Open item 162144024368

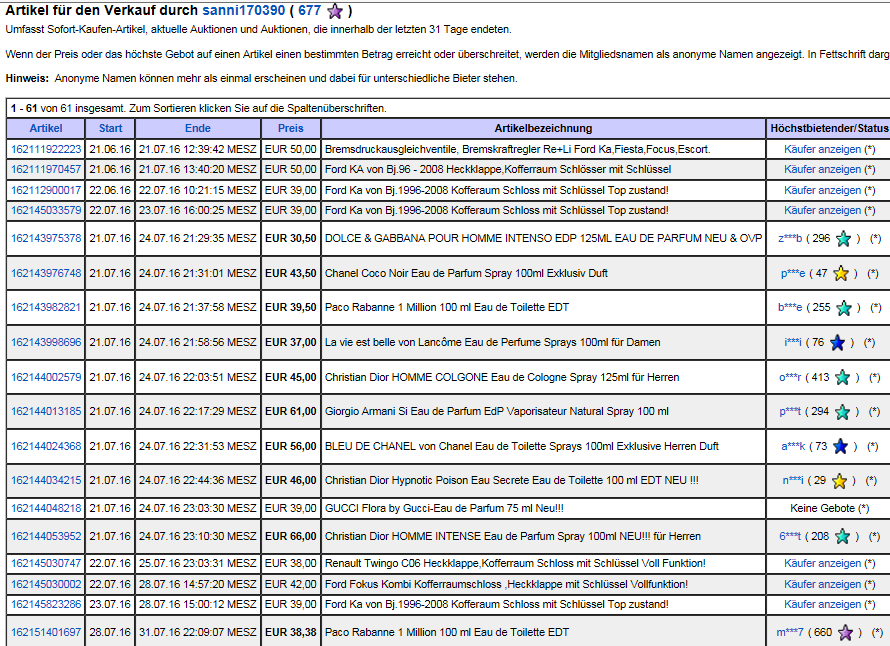tap(46, 446)
